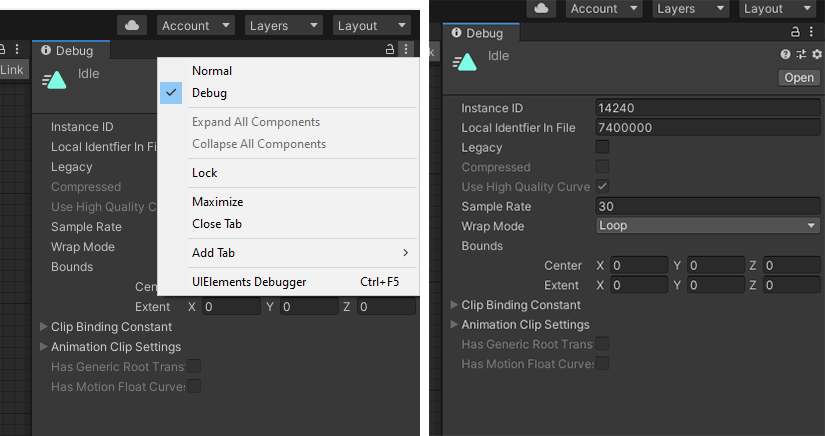Click the Idle animation clip icon on right
The width and height of the screenshot is (825, 436).
coord(464,62)
